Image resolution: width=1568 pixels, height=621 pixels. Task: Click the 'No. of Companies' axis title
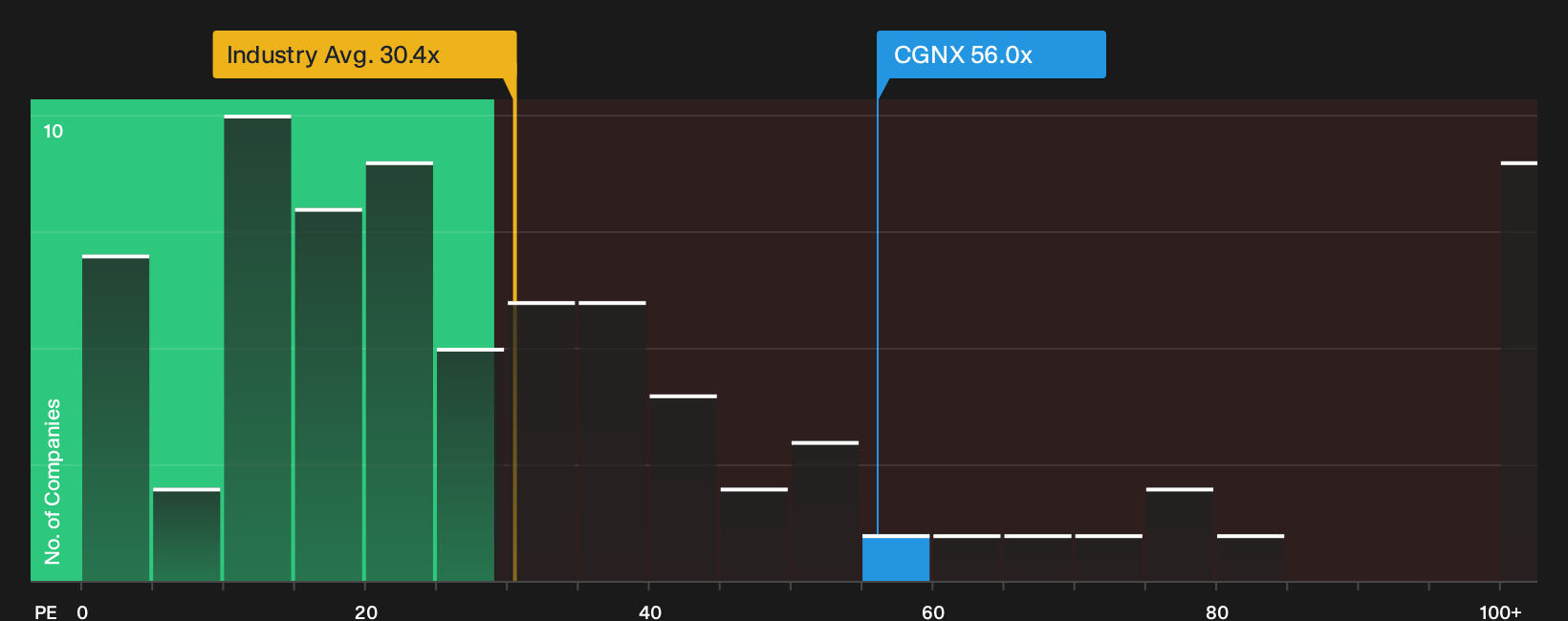(x=53, y=481)
